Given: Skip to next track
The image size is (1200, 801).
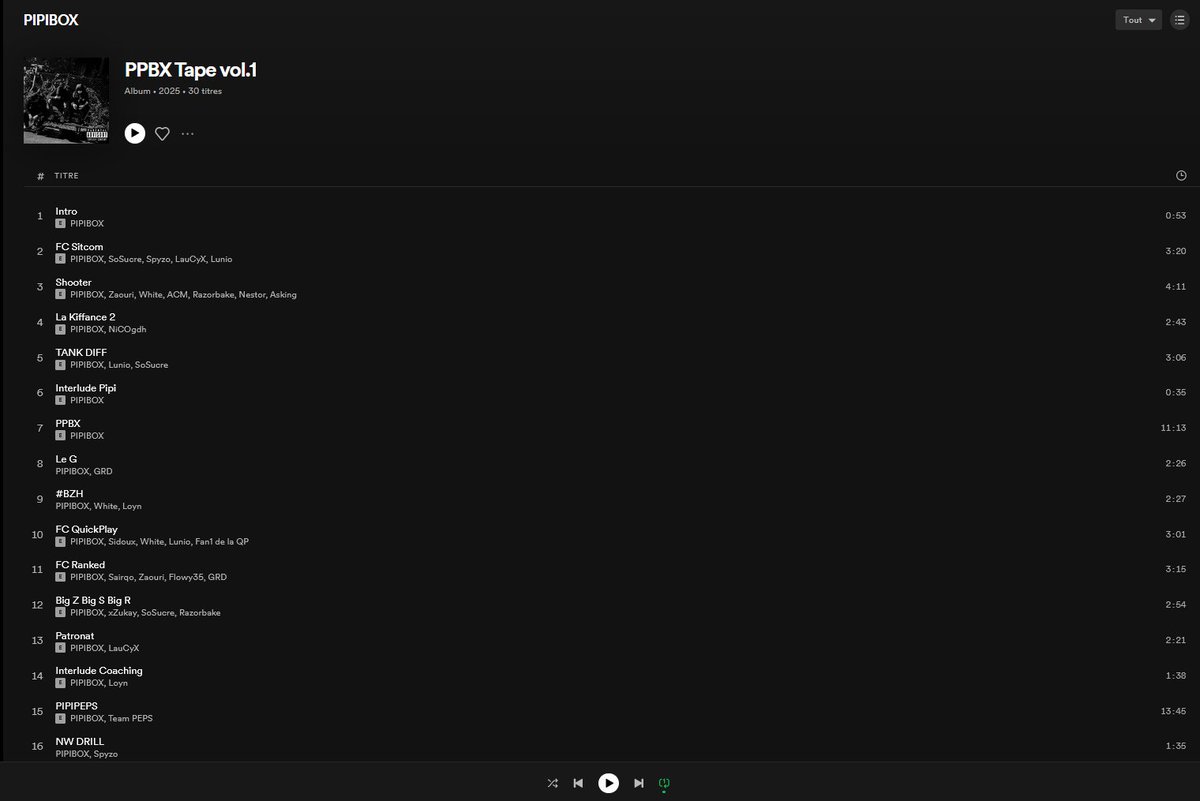Looking at the screenshot, I should tap(639, 783).
